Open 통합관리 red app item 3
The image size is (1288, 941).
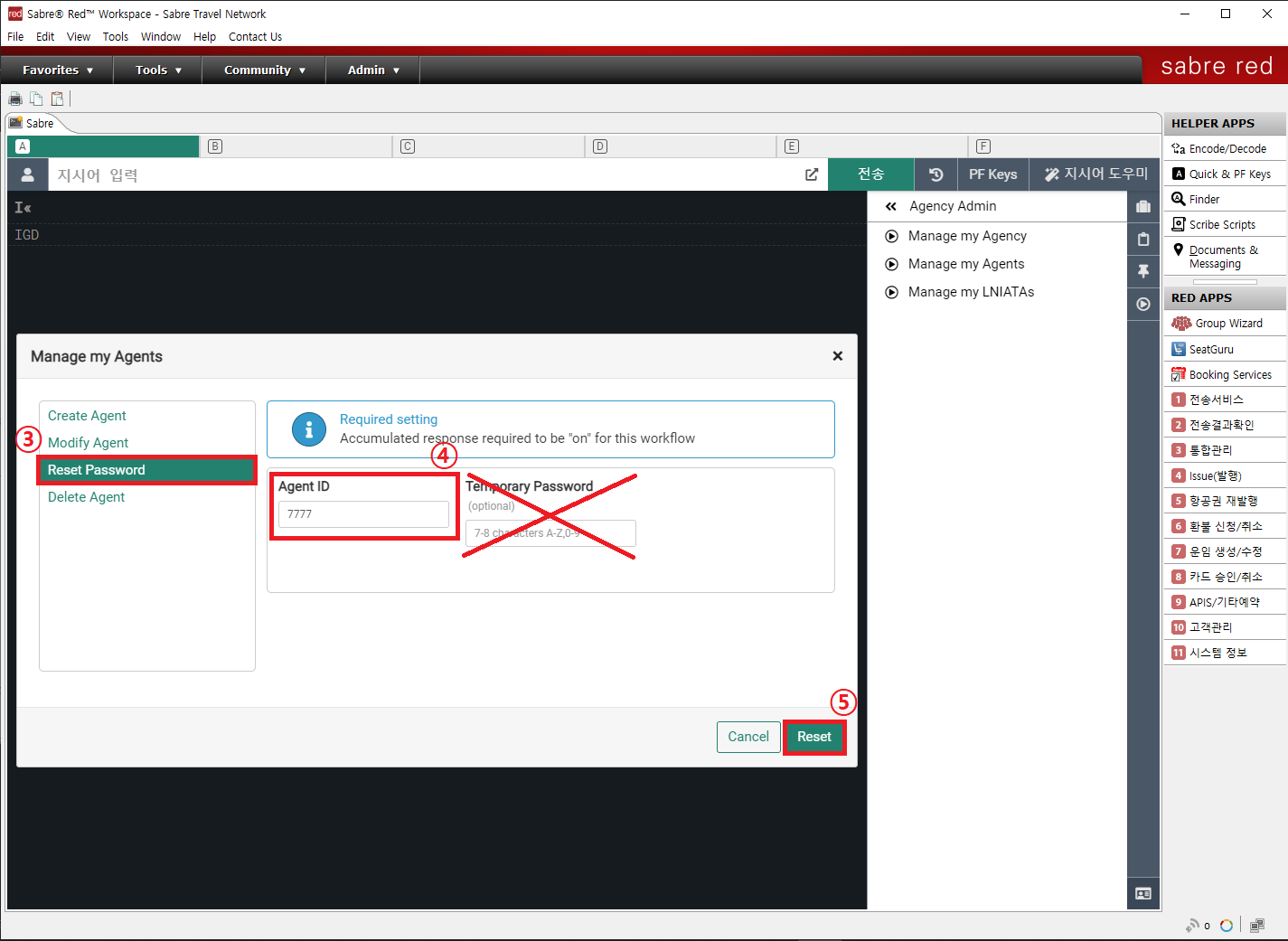(1225, 450)
